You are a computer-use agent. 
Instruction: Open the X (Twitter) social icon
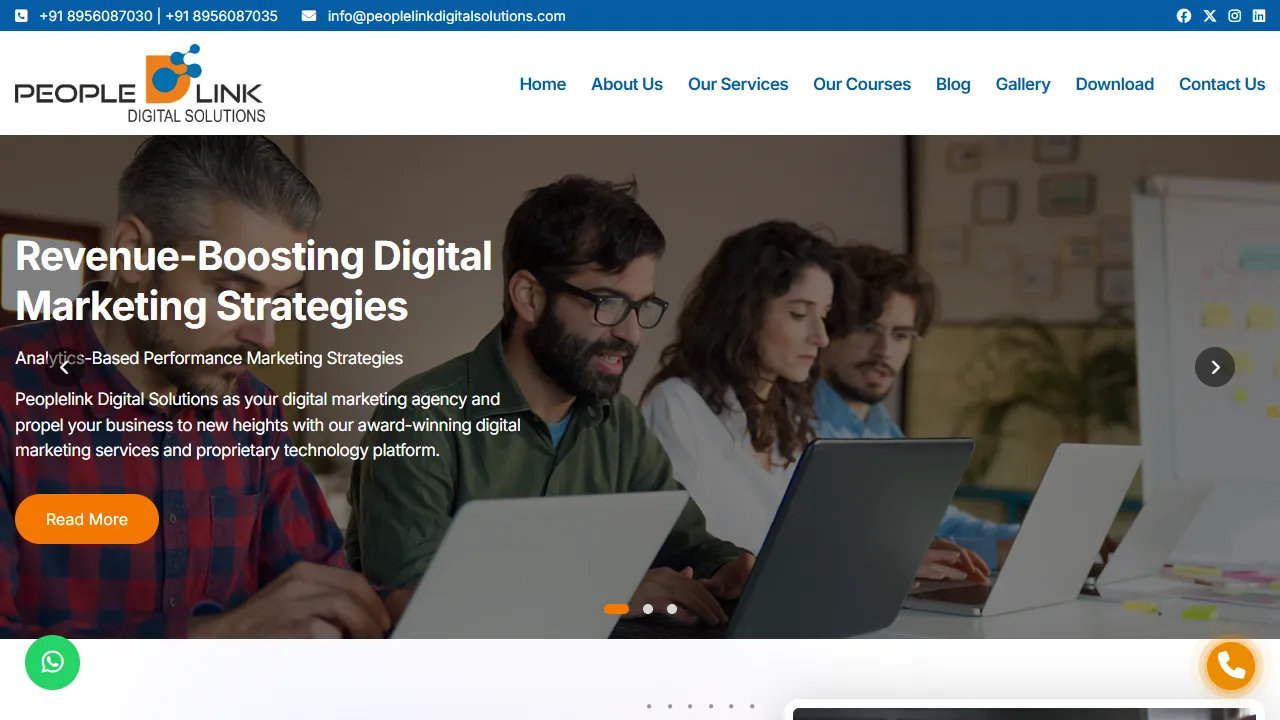click(x=1209, y=15)
